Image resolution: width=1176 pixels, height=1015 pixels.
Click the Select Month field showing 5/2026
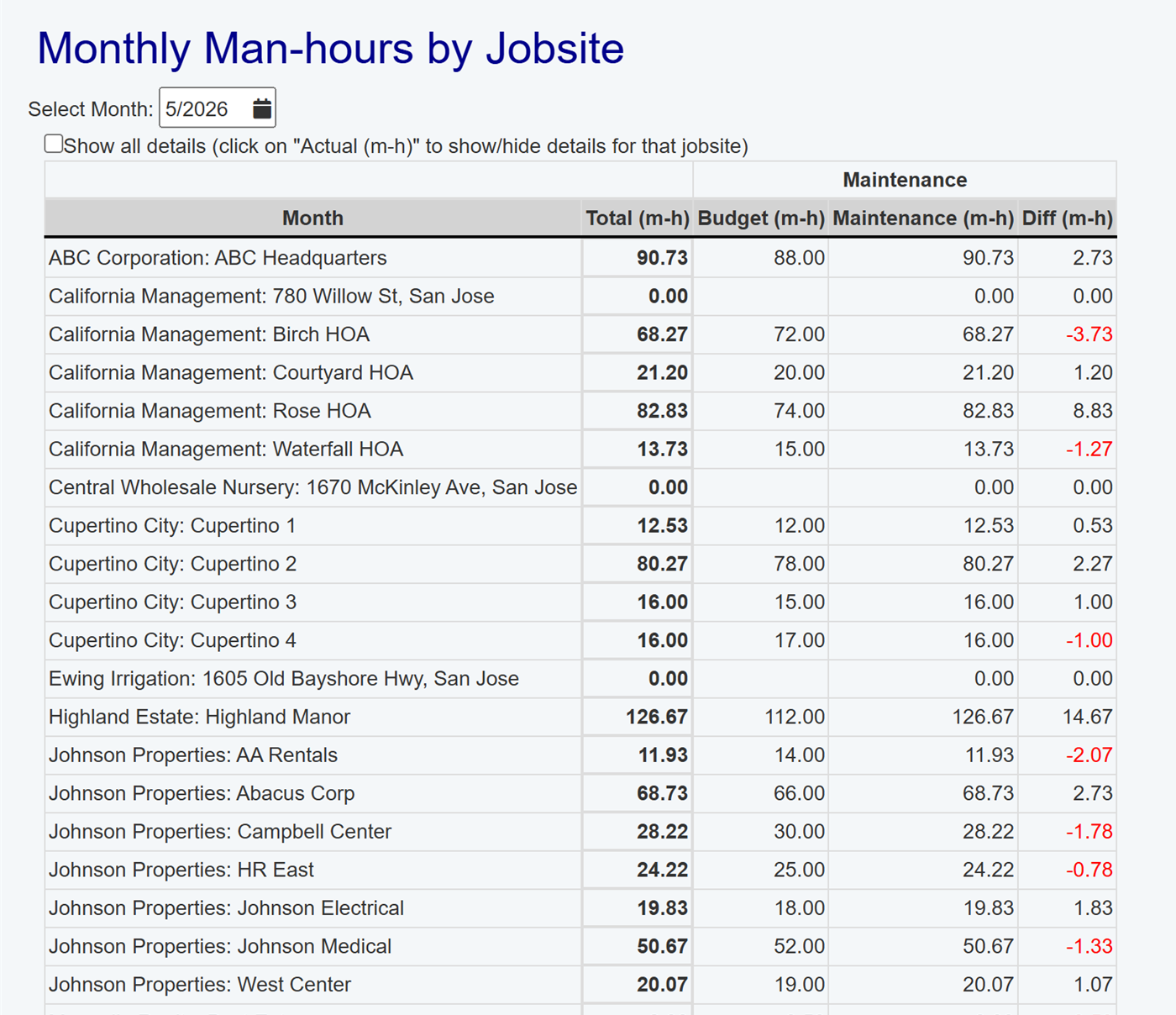click(218, 108)
